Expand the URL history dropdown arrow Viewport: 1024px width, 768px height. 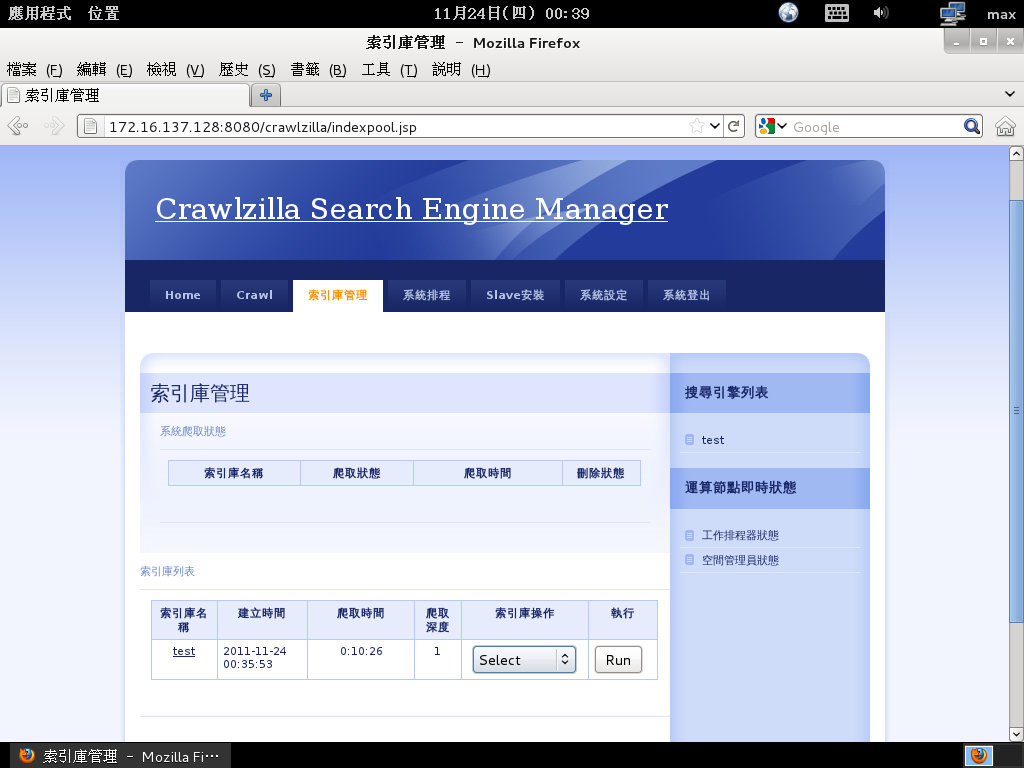[715, 126]
